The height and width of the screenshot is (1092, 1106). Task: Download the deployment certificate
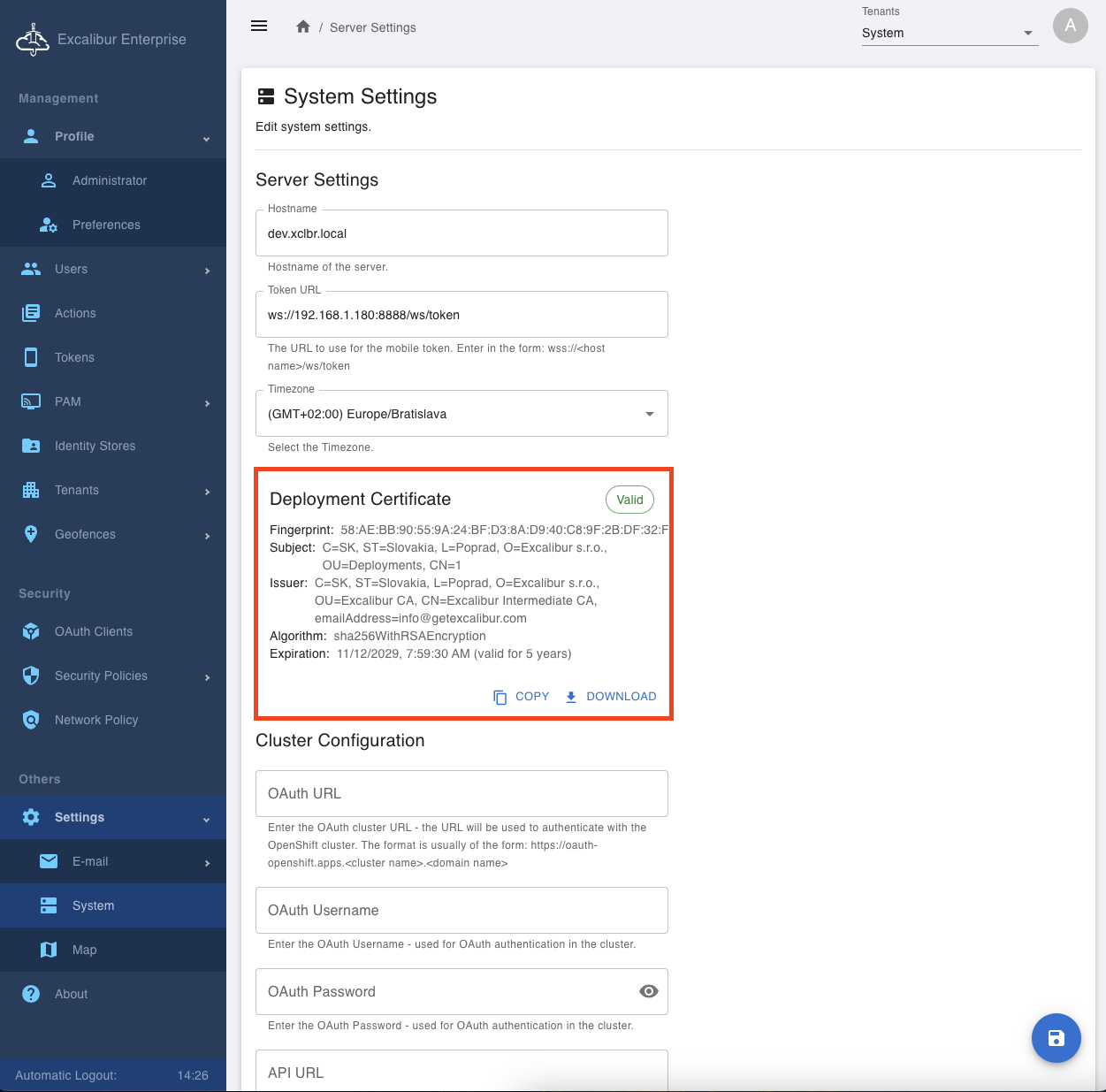tap(611, 697)
